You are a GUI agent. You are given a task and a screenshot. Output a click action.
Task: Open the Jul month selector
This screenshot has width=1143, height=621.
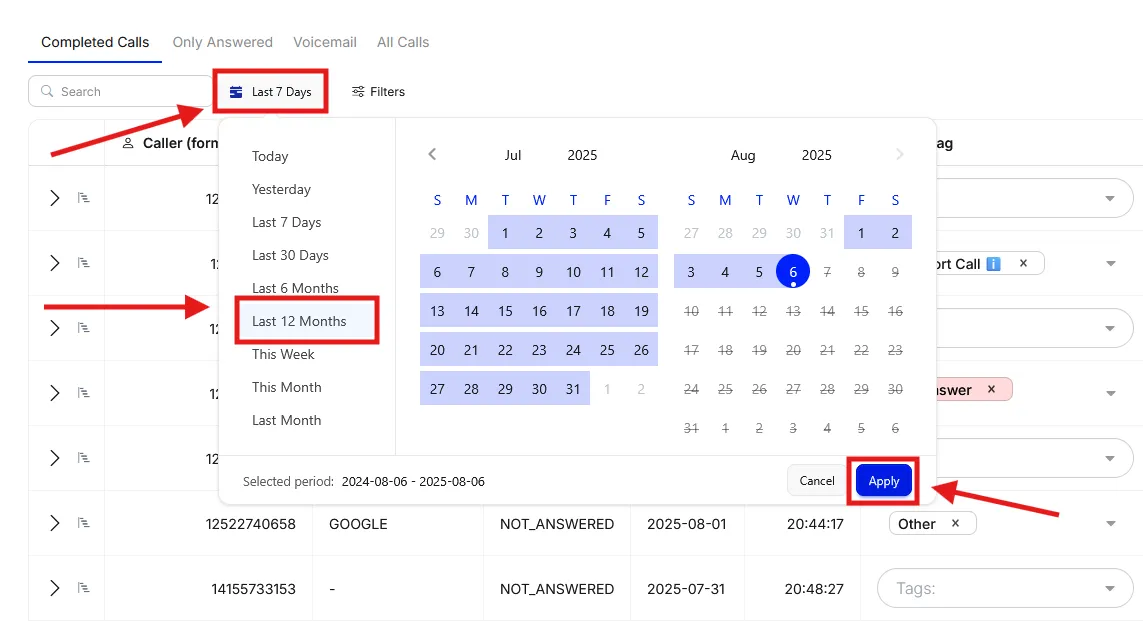coord(513,155)
